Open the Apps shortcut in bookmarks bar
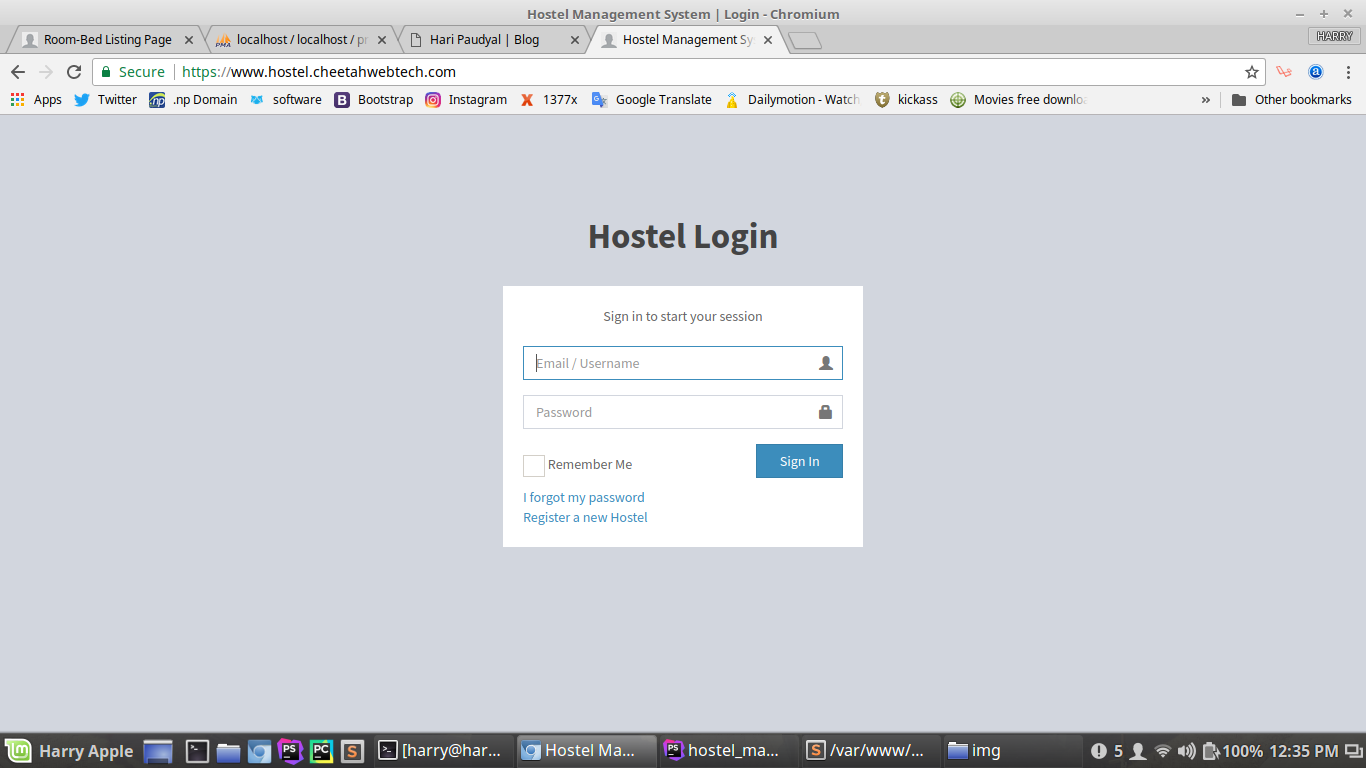The image size is (1366, 768). (36, 100)
